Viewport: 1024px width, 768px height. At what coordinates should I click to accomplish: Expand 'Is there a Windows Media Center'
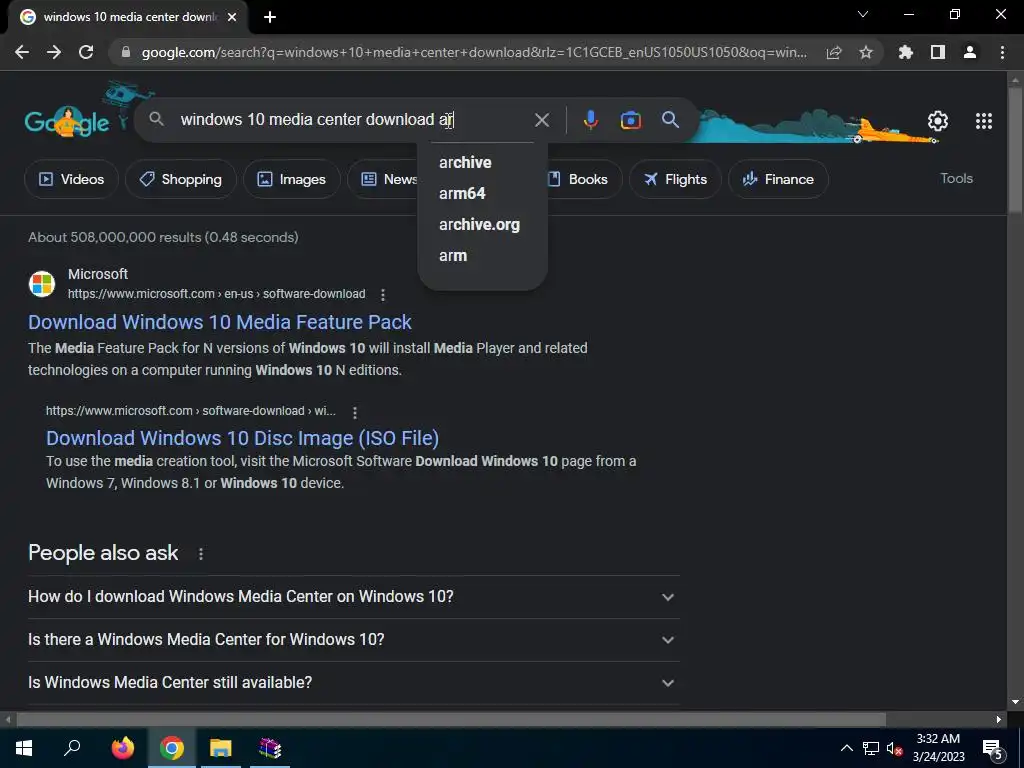tap(353, 639)
